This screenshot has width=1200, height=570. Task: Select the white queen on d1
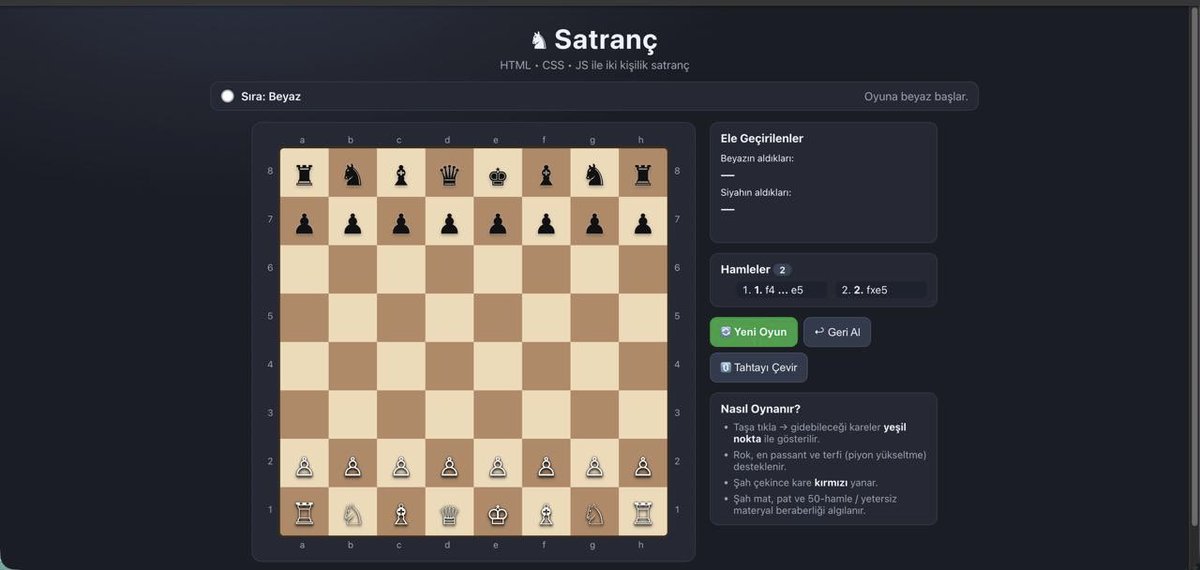[449, 514]
